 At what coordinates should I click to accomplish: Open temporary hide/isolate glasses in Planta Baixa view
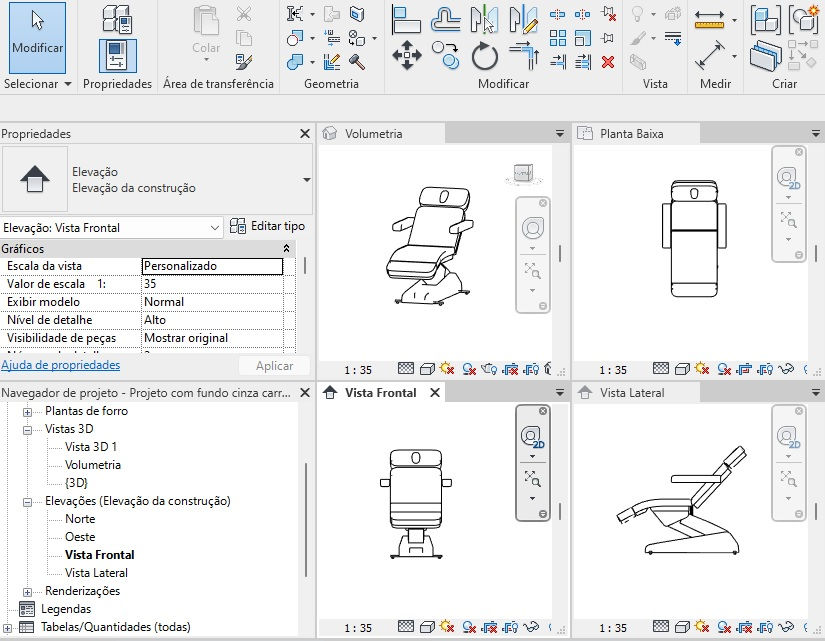point(786,369)
